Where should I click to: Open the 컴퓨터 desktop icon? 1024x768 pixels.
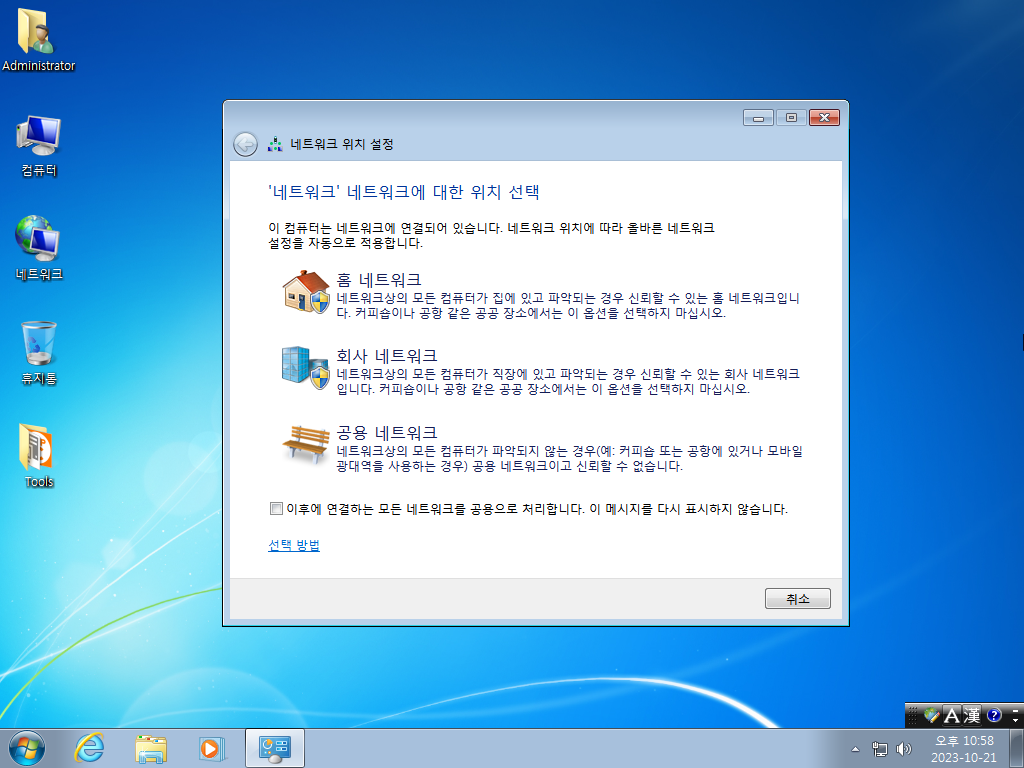pos(39,146)
